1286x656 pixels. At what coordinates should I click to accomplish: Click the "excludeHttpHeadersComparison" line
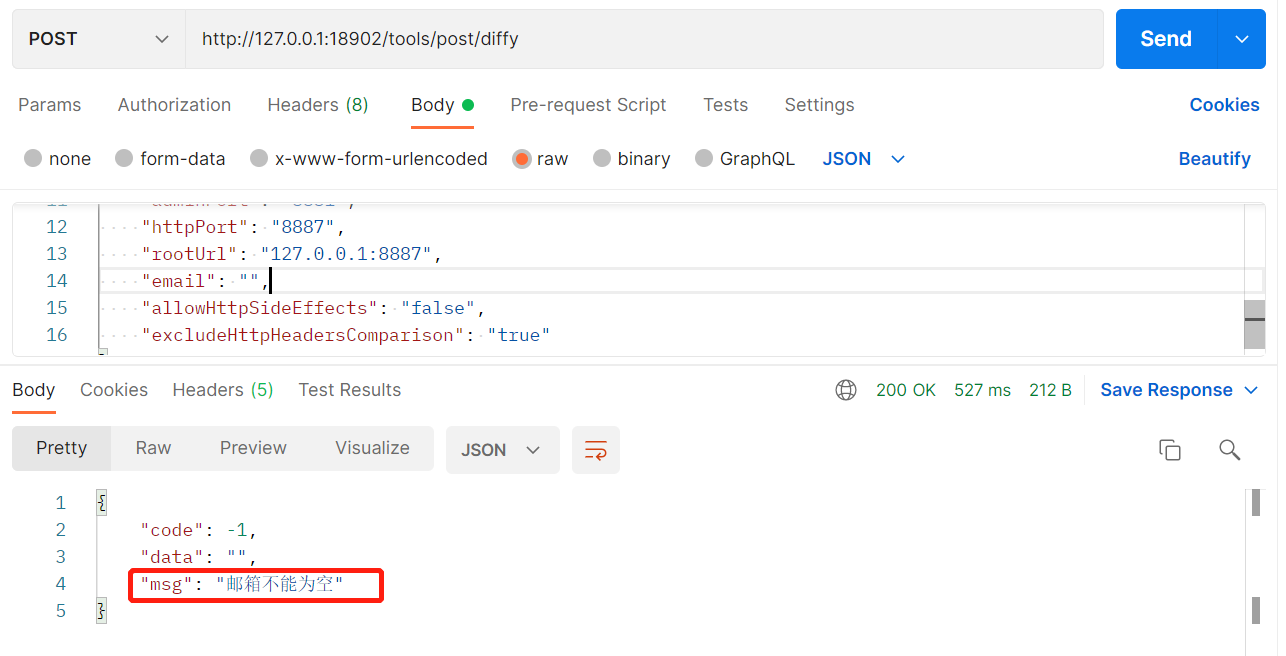point(346,335)
